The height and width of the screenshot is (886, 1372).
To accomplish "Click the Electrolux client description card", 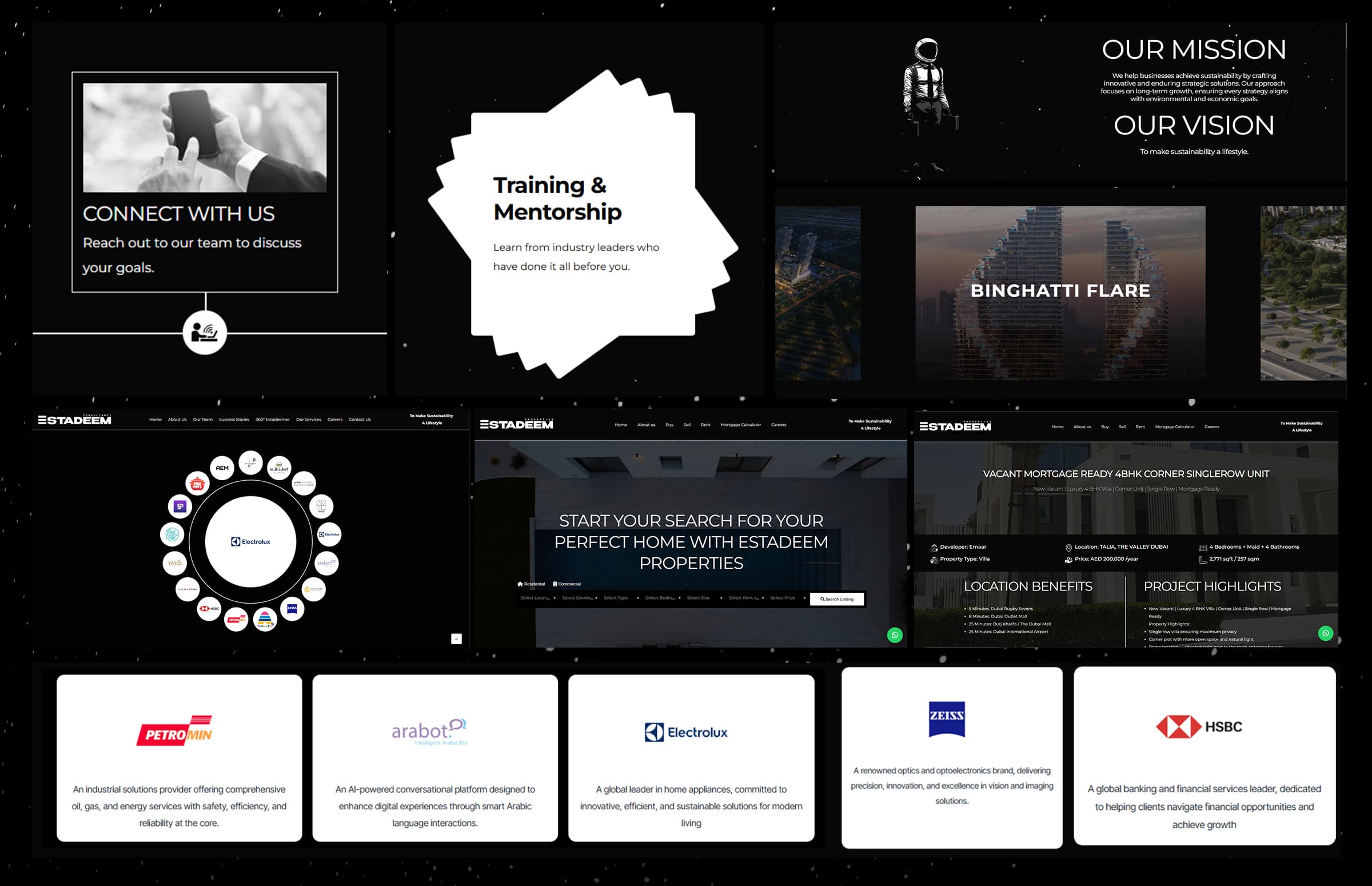I will click(691, 759).
